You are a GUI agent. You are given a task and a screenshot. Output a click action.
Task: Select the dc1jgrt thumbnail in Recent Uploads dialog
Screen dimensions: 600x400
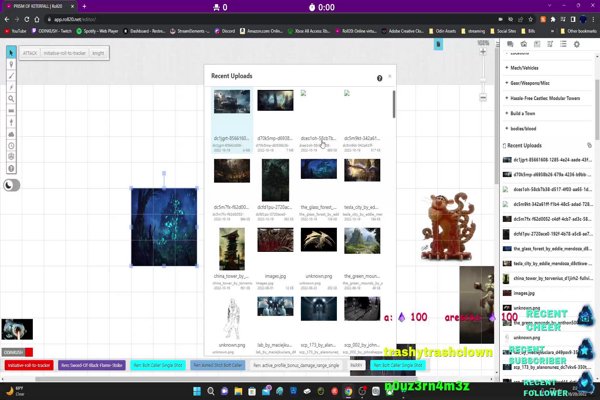pyautogui.click(x=232, y=101)
